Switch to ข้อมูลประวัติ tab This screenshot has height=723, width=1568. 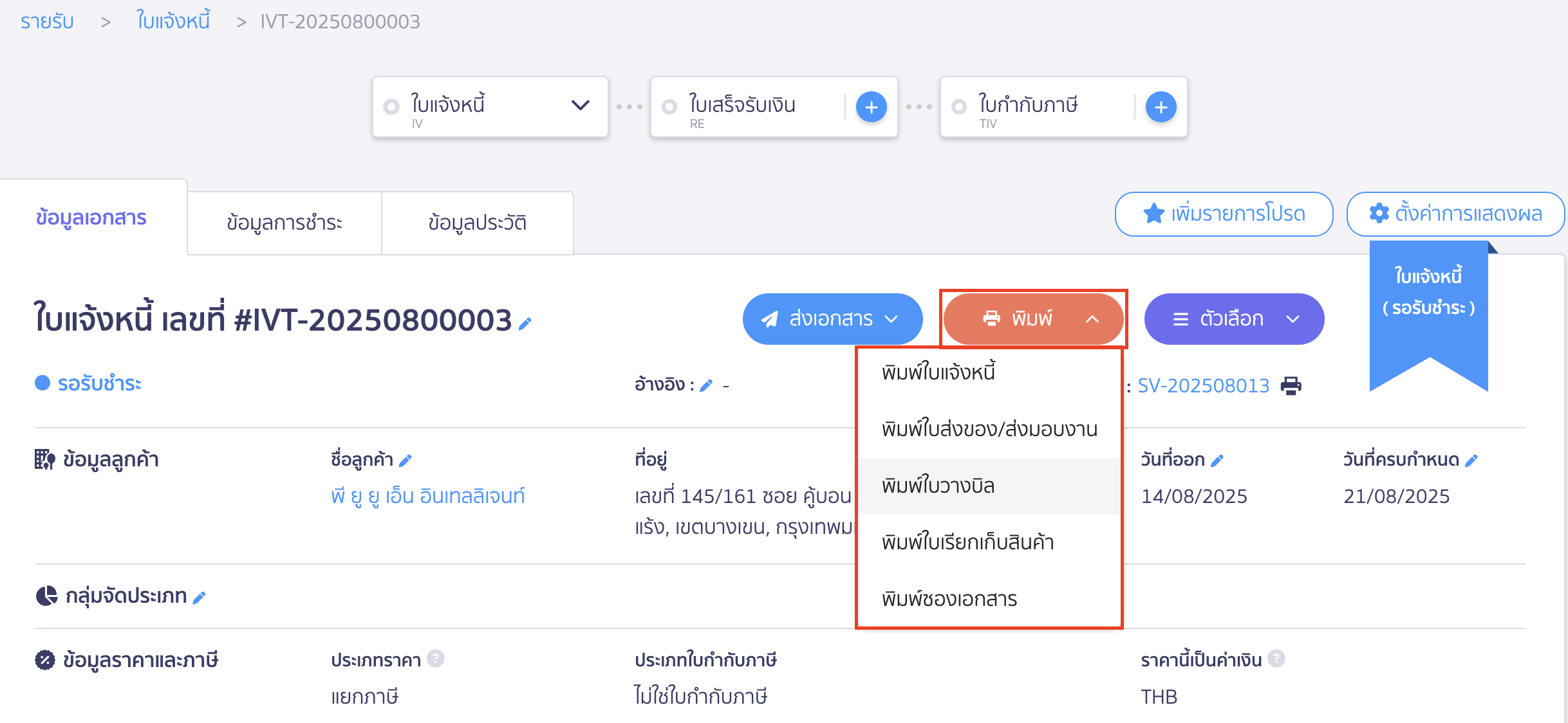click(x=478, y=223)
